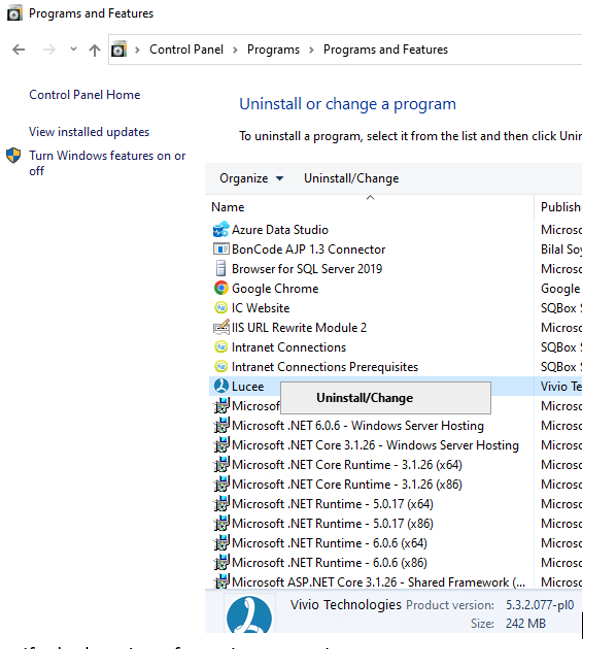Click the Intranet Connections program icon
The height and width of the screenshot is (649, 610).
click(221, 347)
